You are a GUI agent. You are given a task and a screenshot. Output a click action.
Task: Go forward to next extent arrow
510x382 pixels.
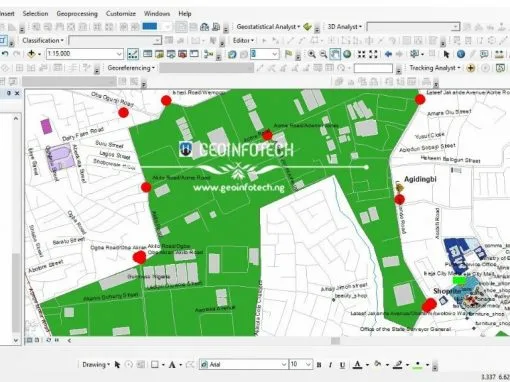(399, 54)
